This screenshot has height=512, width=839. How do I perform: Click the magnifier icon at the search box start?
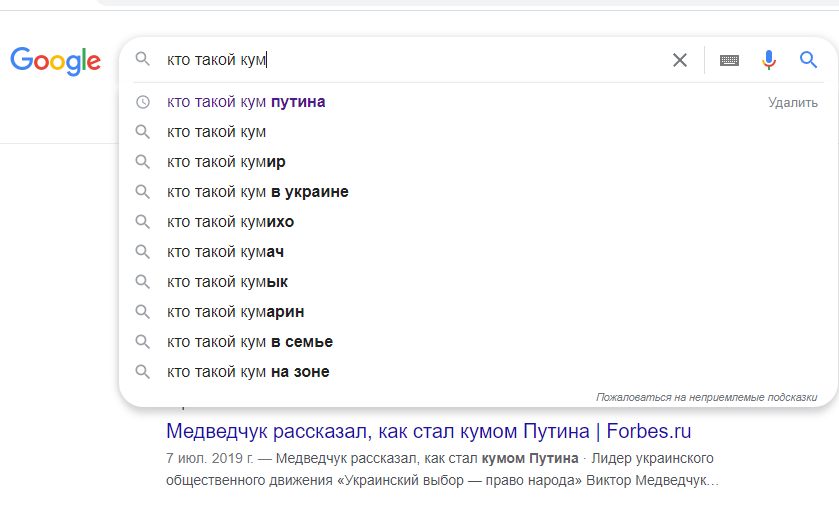pos(143,60)
